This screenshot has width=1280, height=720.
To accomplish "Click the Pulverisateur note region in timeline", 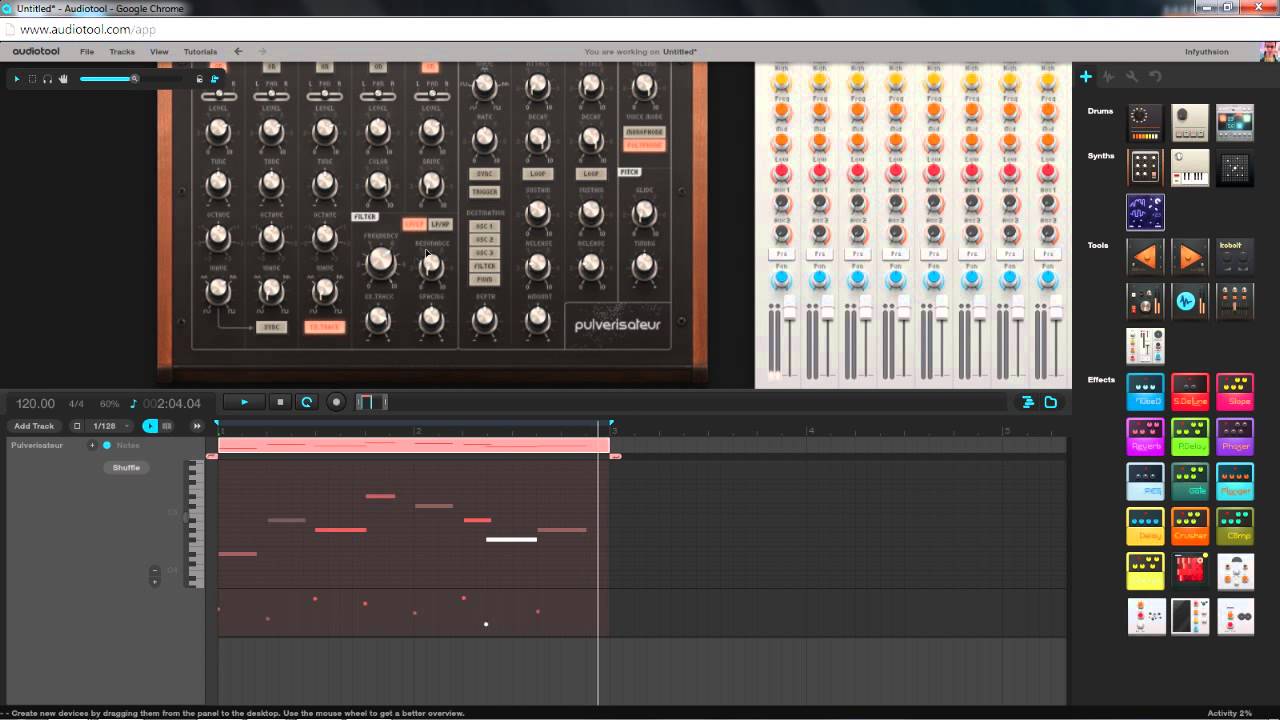I will (413, 445).
